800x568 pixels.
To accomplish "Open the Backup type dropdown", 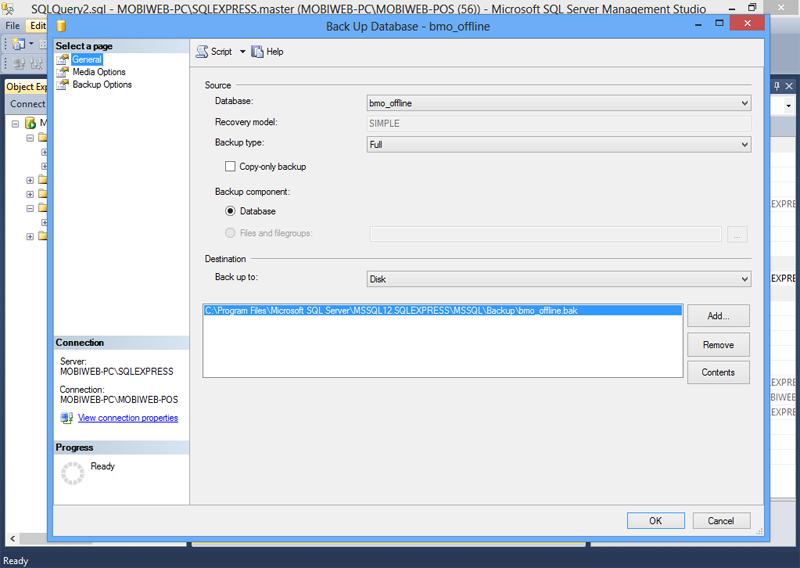I will pyautogui.click(x=559, y=144).
